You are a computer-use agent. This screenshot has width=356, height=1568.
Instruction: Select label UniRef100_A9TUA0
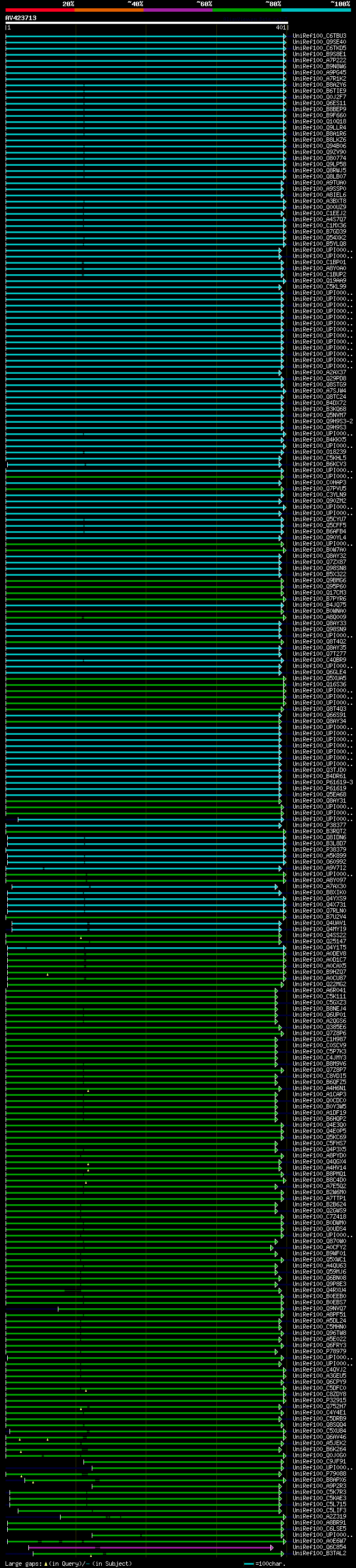319,182
